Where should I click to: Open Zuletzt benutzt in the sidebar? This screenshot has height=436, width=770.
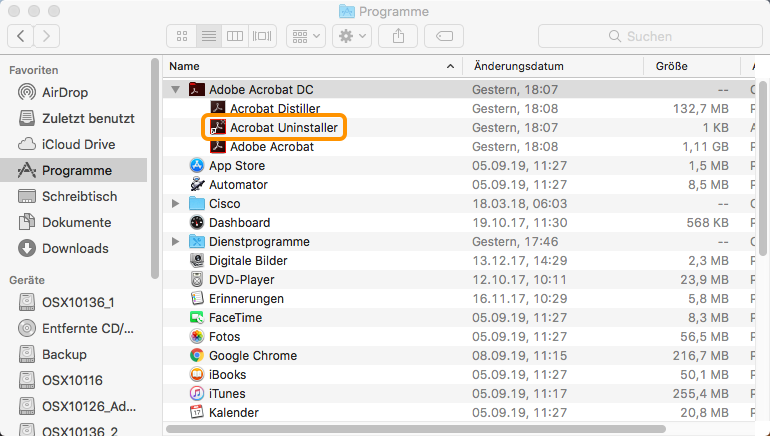[x=76, y=118]
